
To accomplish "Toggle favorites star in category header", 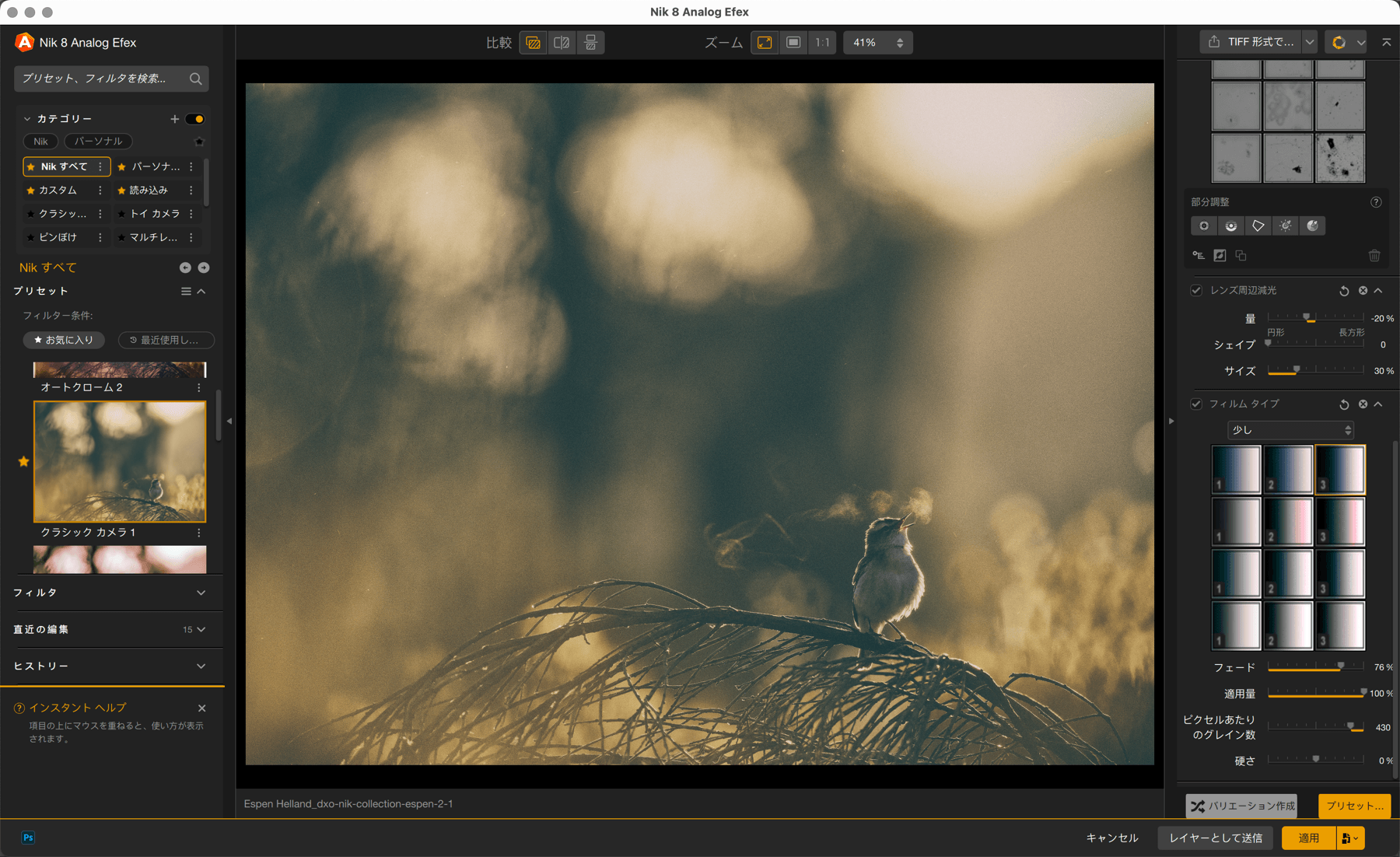I will click(199, 142).
